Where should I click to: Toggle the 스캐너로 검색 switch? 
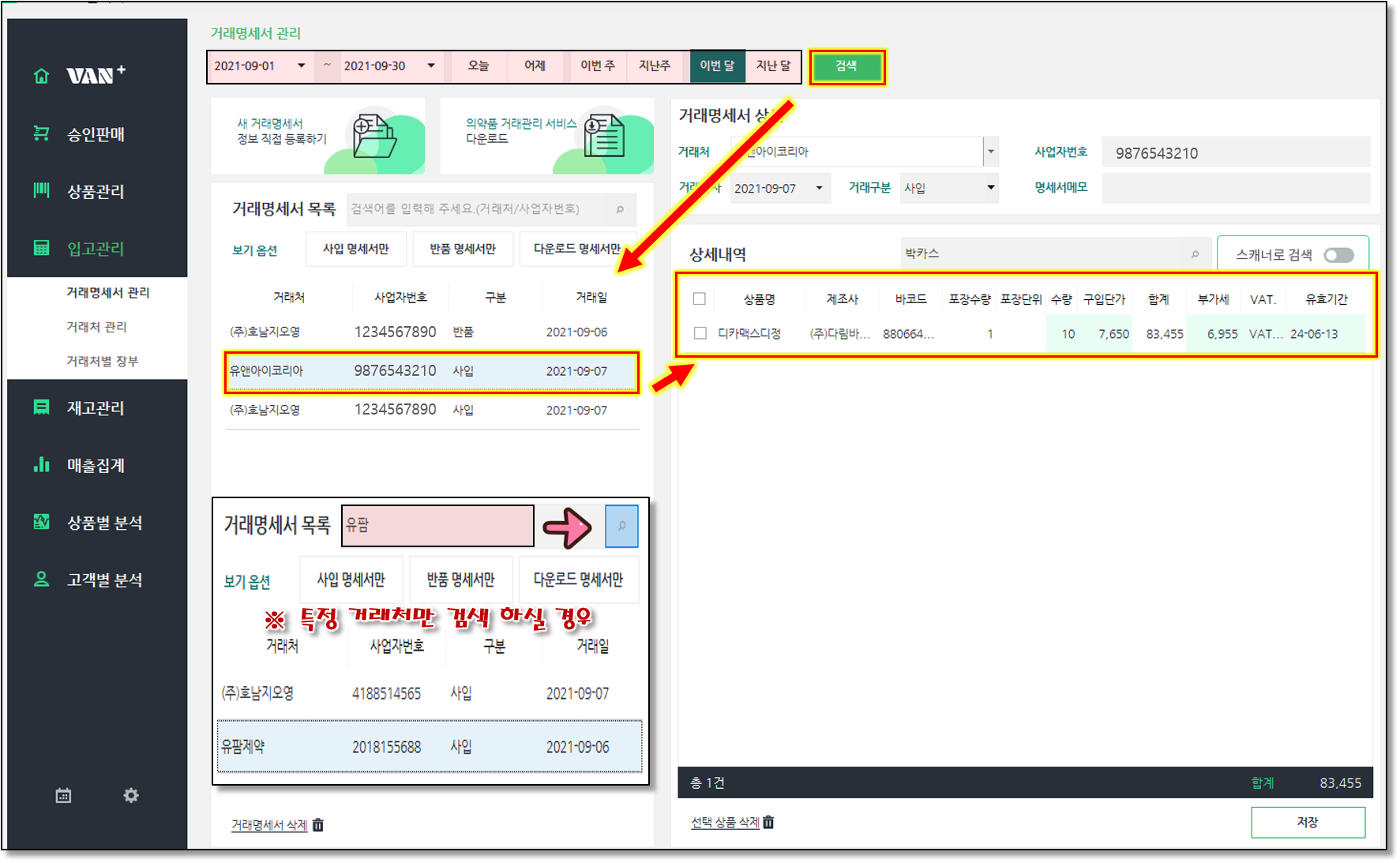tap(1338, 254)
